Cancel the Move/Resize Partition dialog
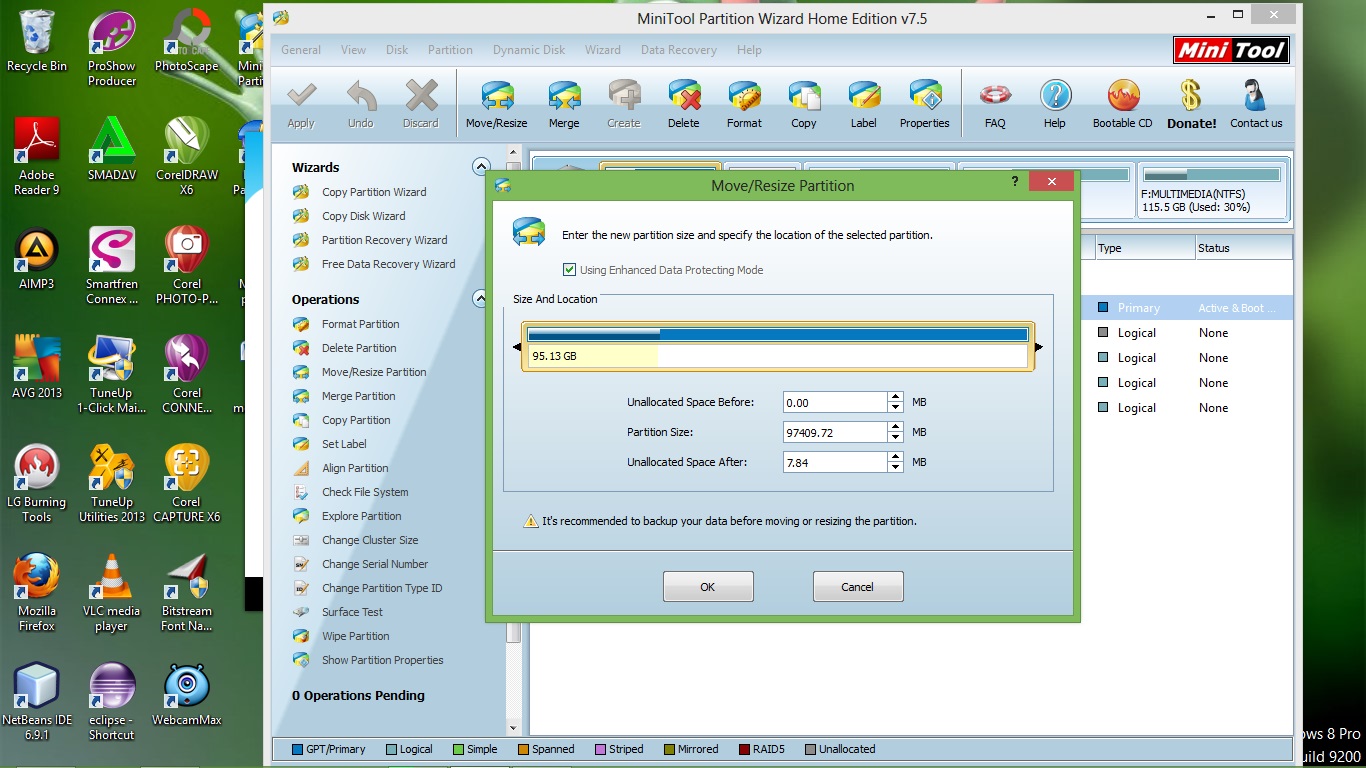The image size is (1366, 768). point(858,587)
